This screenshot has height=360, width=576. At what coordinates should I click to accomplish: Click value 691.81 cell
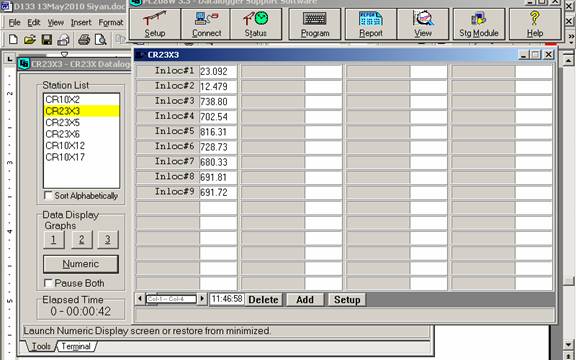pyautogui.click(x=218, y=177)
